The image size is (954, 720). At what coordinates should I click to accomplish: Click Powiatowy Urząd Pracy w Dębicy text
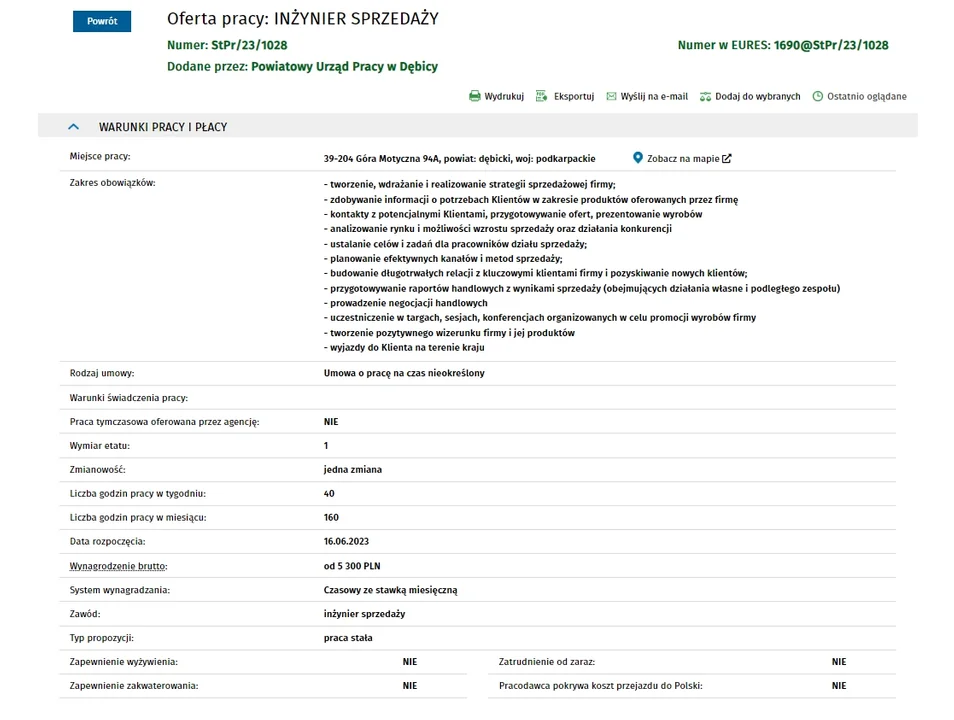[344, 66]
